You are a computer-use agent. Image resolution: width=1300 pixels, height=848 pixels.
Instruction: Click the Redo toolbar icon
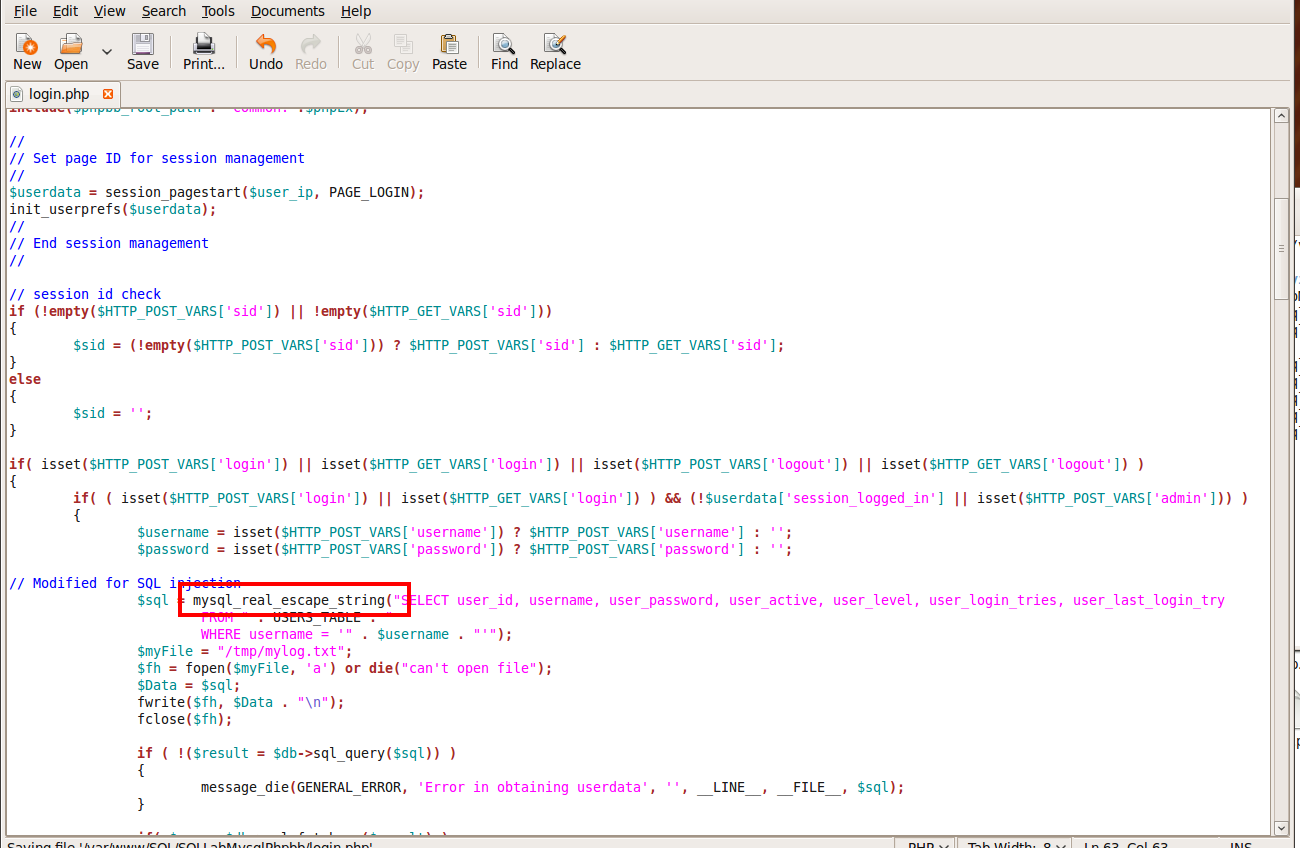click(310, 50)
